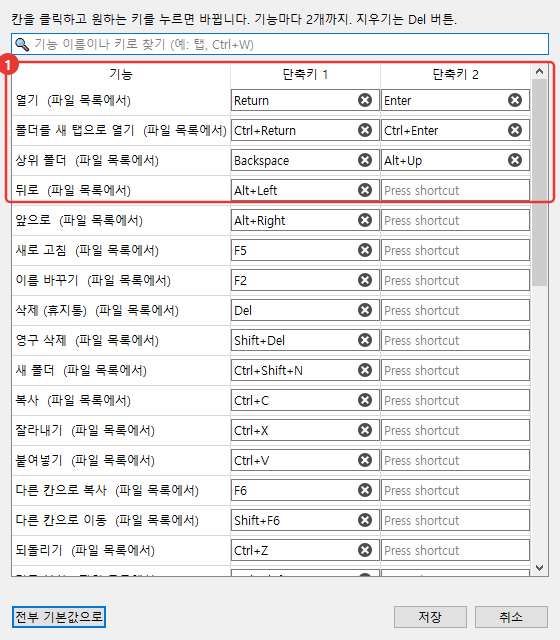Select empty 단축키 2 field for 삭제 (휴지통)
This screenshot has width=560, height=640.
455,310
